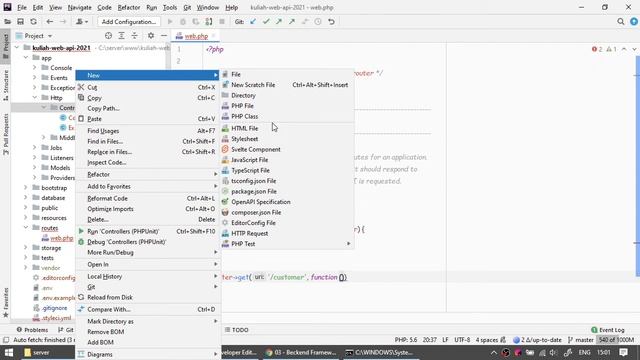Viewport: 640px width, 360px height.
Task: Click the ENG language indicator in tray
Action: point(584,352)
